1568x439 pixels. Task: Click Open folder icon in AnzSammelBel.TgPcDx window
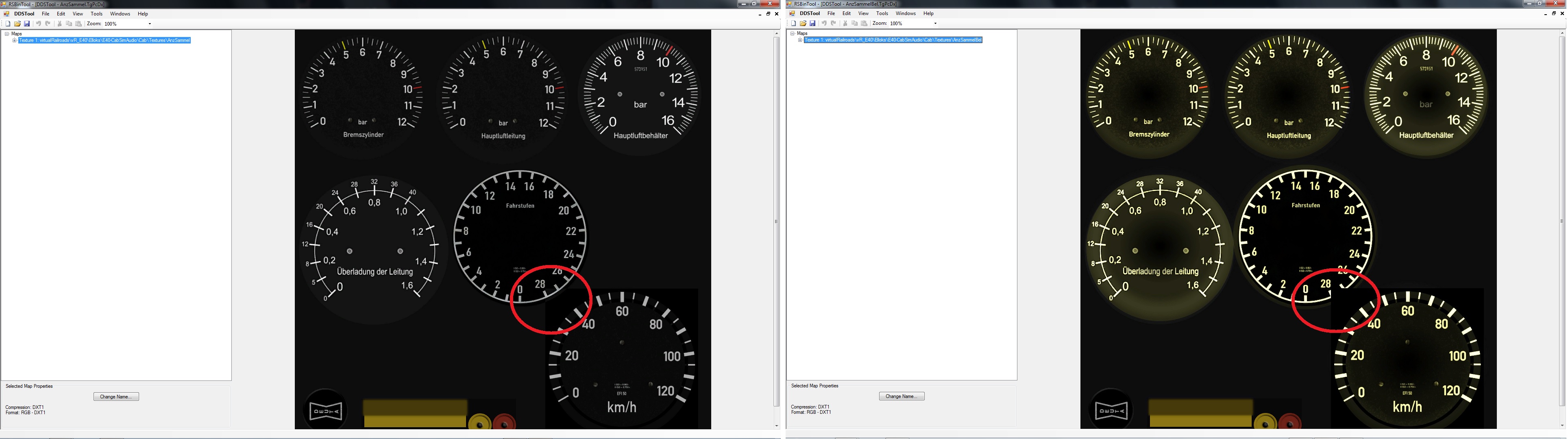pos(804,23)
